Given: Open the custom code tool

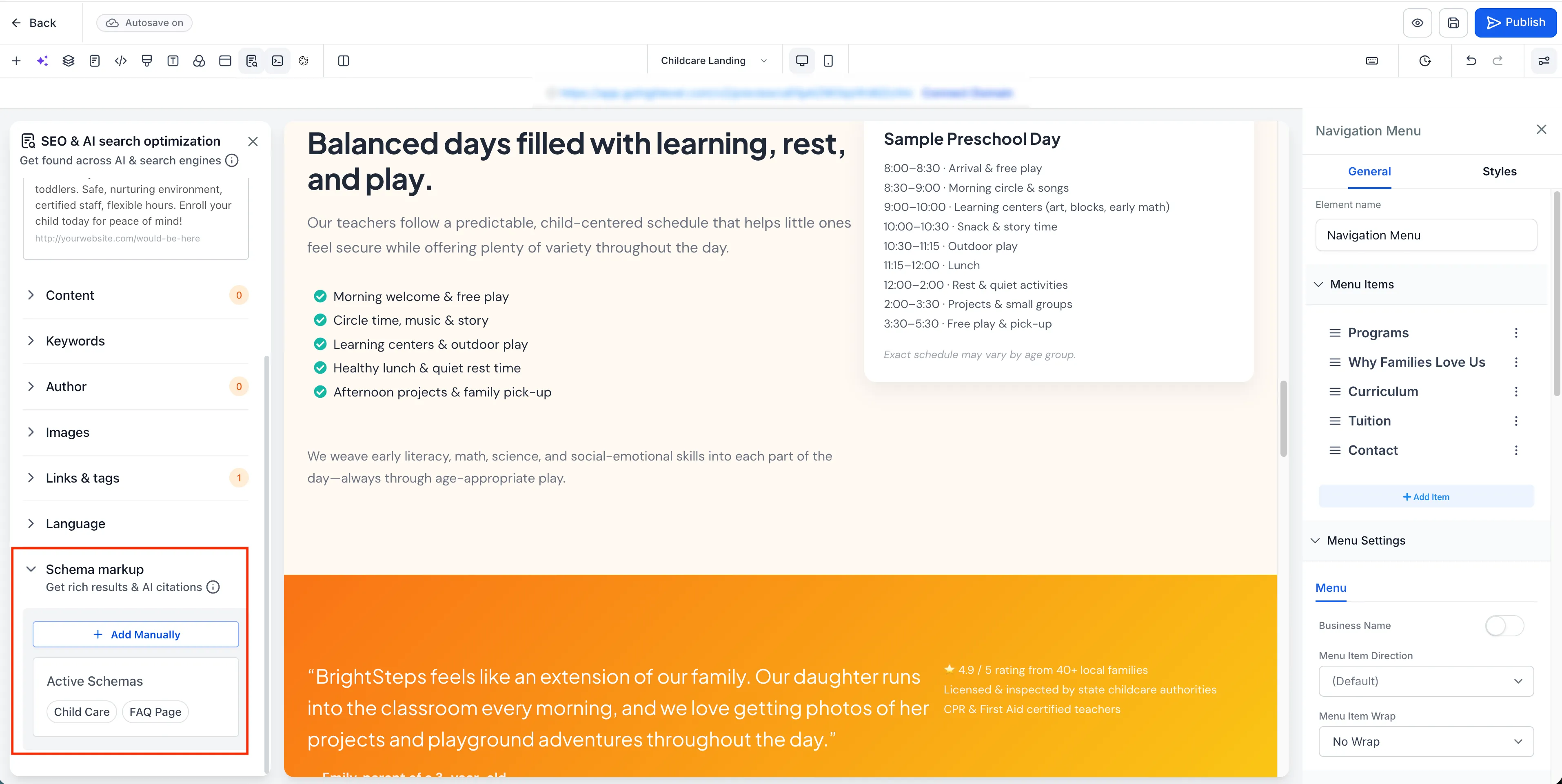Looking at the screenshot, I should (120, 61).
